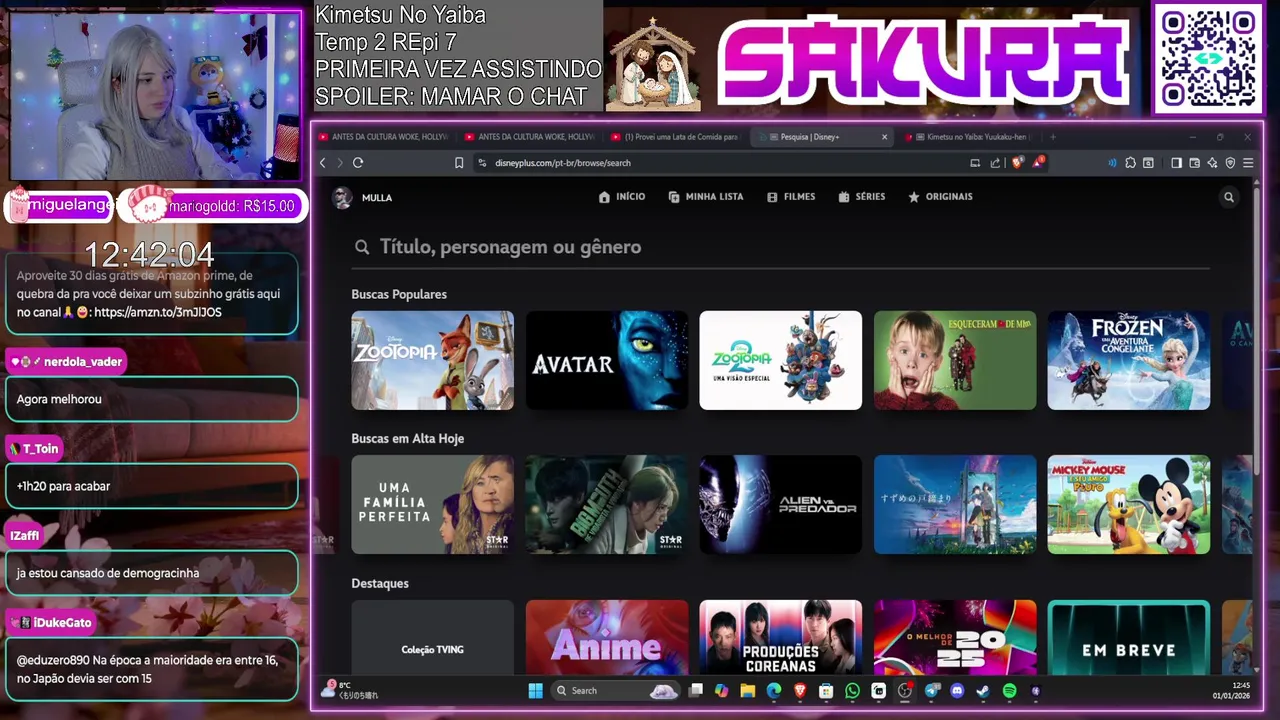1280x720 pixels.
Task: Click the Windows Start button
Action: pyautogui.click(x=535, y=690)
